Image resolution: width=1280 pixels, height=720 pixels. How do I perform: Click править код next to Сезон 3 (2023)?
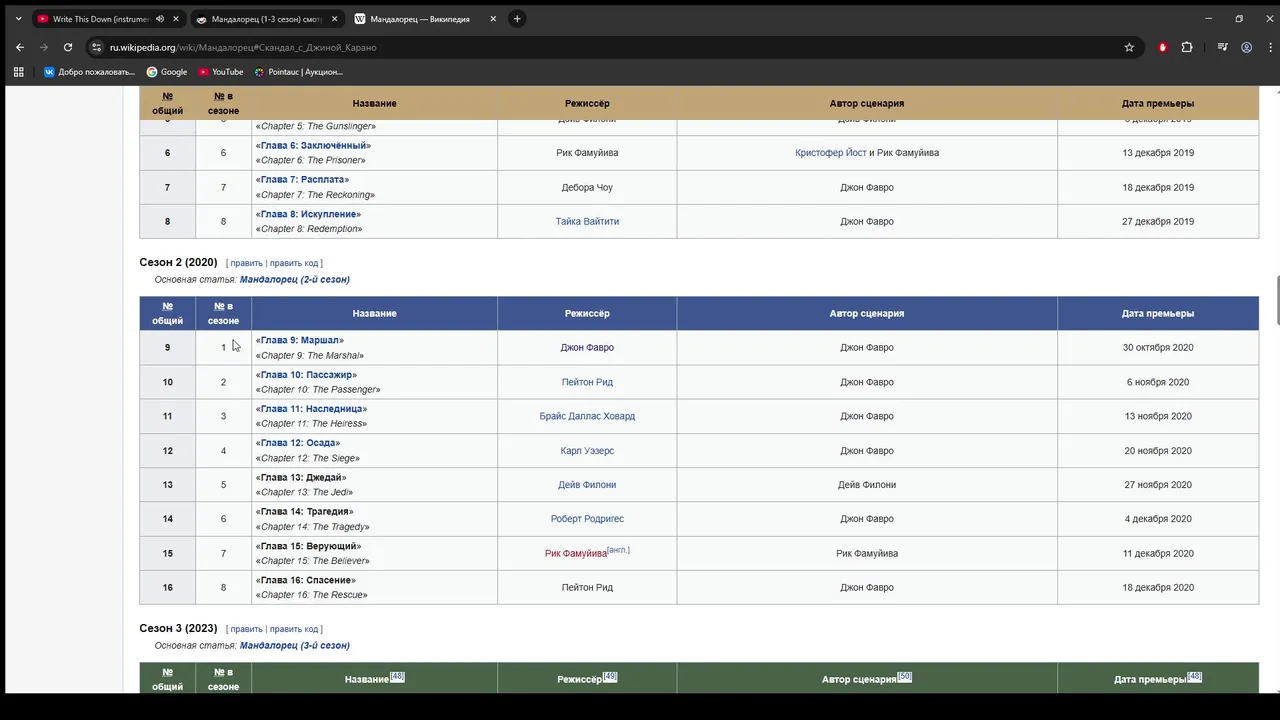[x=294, y=629]
